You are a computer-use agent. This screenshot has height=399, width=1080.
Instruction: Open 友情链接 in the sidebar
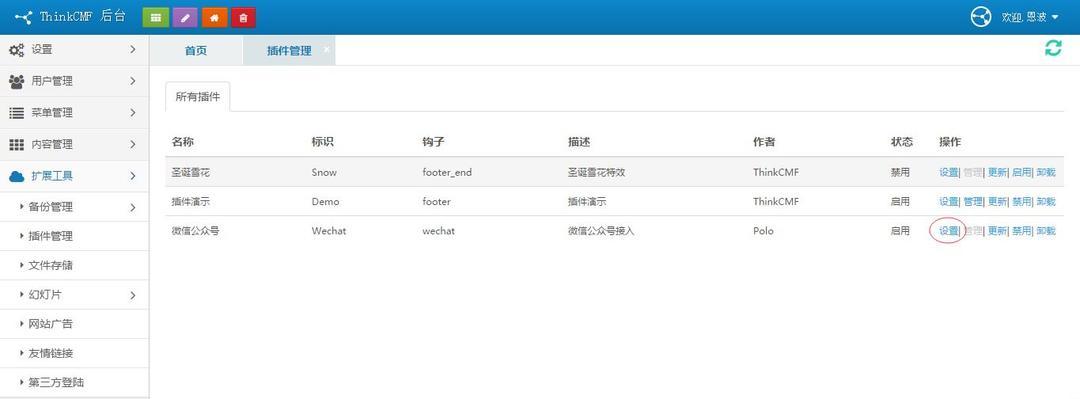(x=50, y=354)
